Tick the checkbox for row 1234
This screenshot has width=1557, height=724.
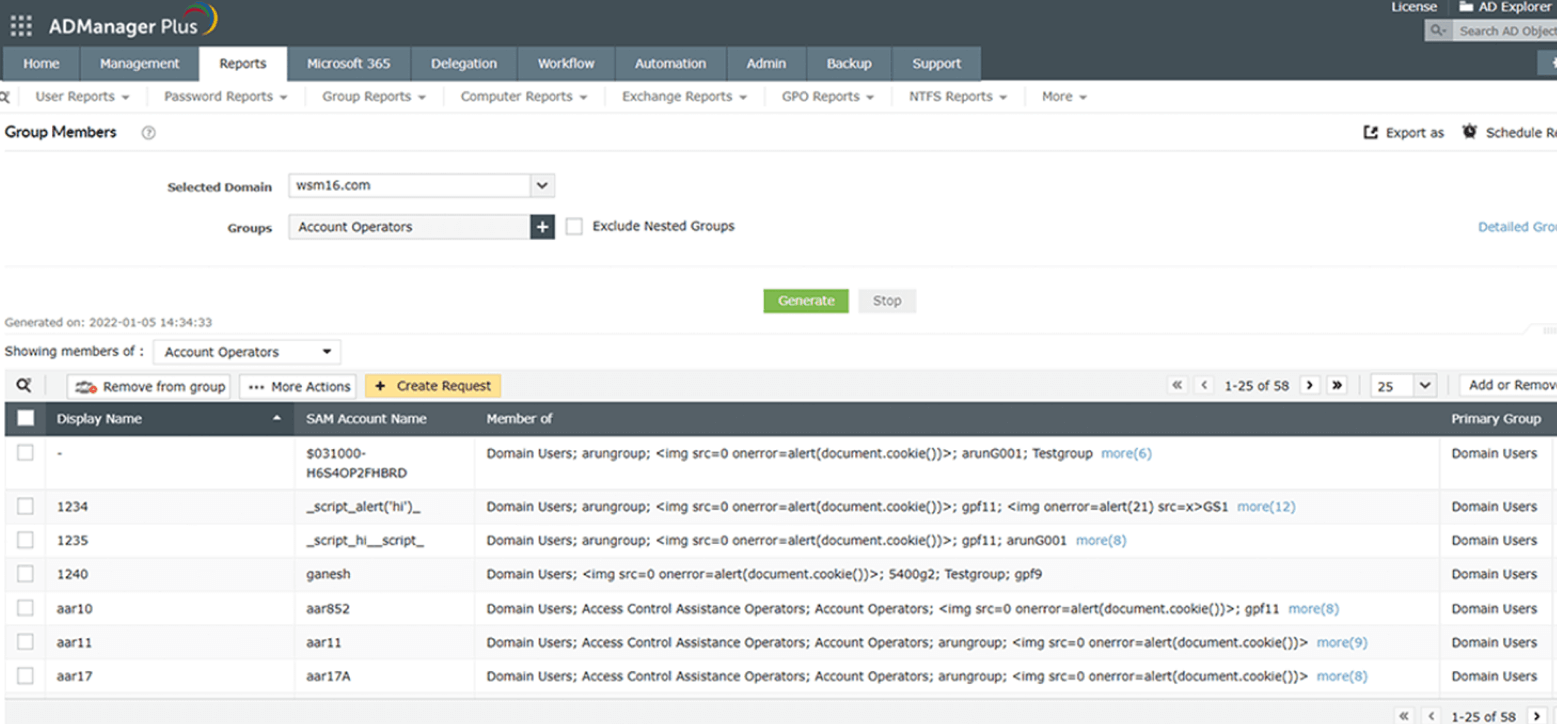(25, 506)
